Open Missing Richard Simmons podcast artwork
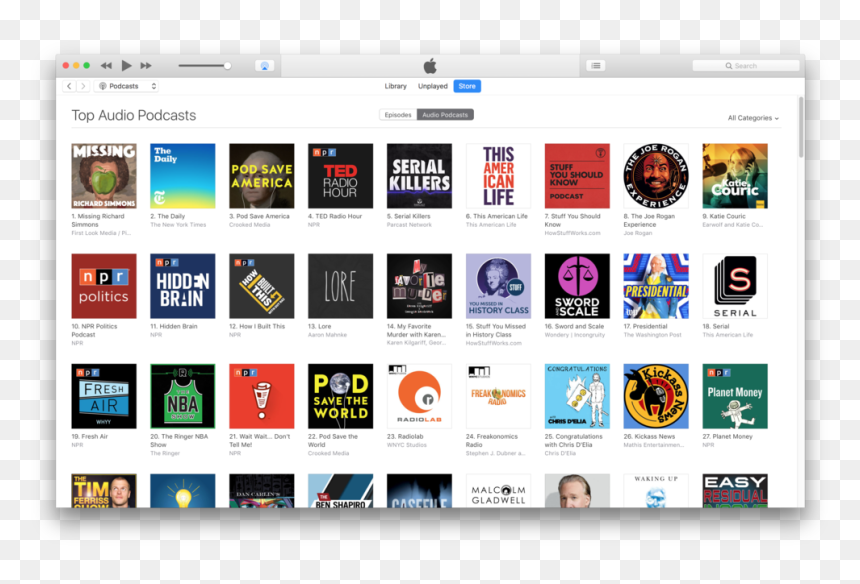The width and height of the screenshot is (860, 584). tap(104, 176)
